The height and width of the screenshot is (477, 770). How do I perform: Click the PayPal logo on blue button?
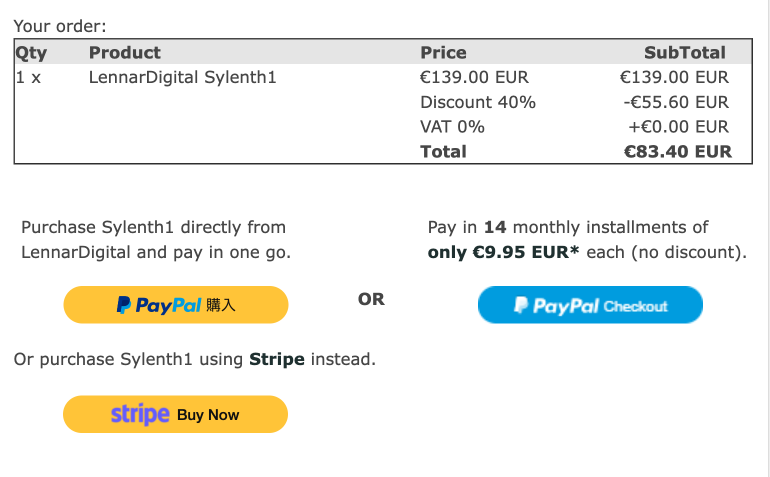(x=557, y=306)
